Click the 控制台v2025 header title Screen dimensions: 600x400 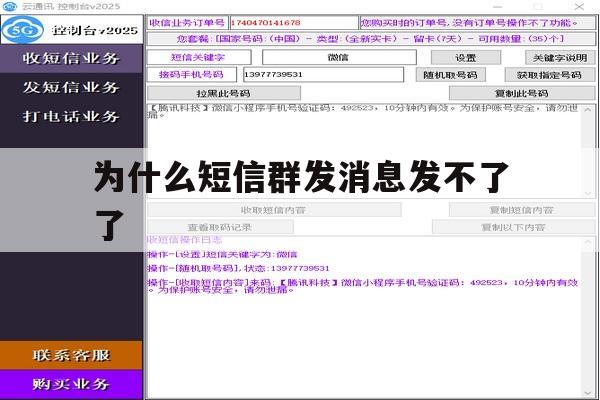click(95, 30)
